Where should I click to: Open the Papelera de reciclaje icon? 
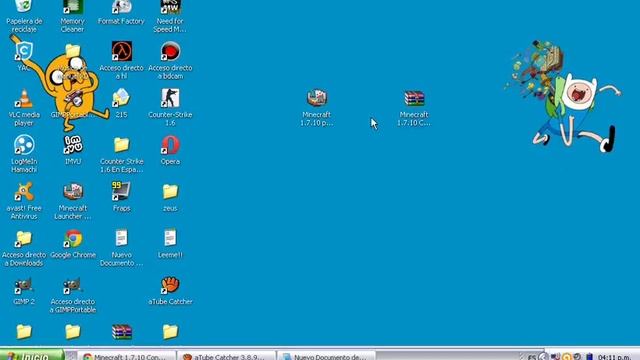coord(24,16)
